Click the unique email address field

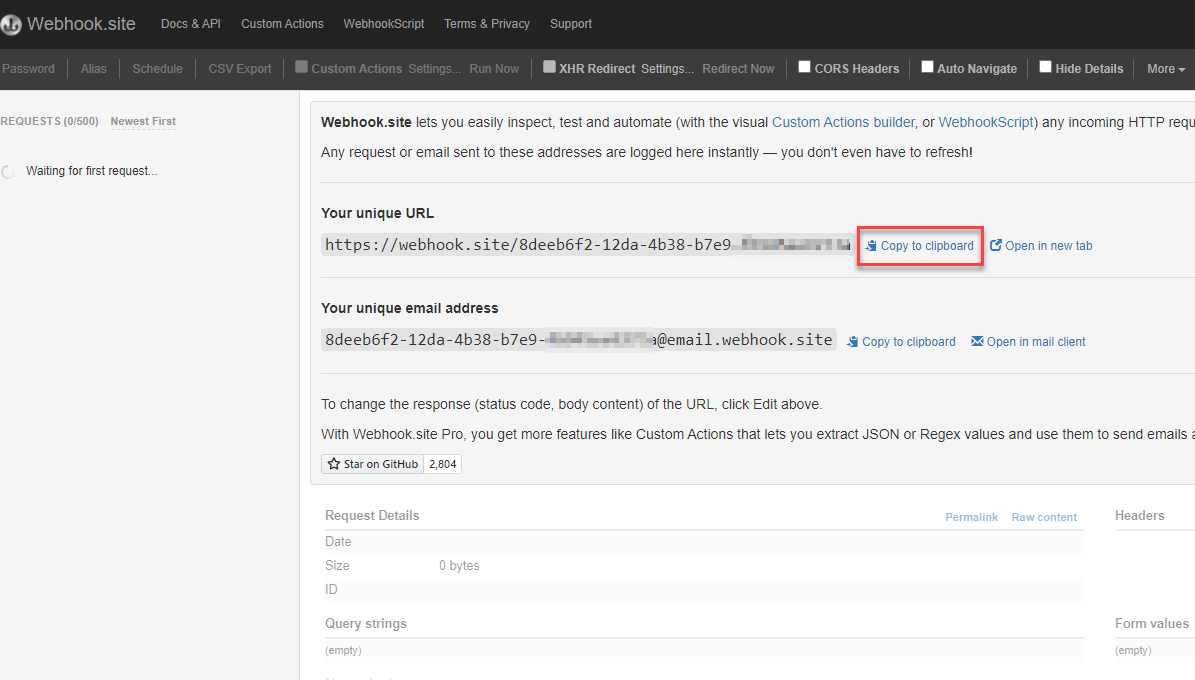[x=578, y=340]
